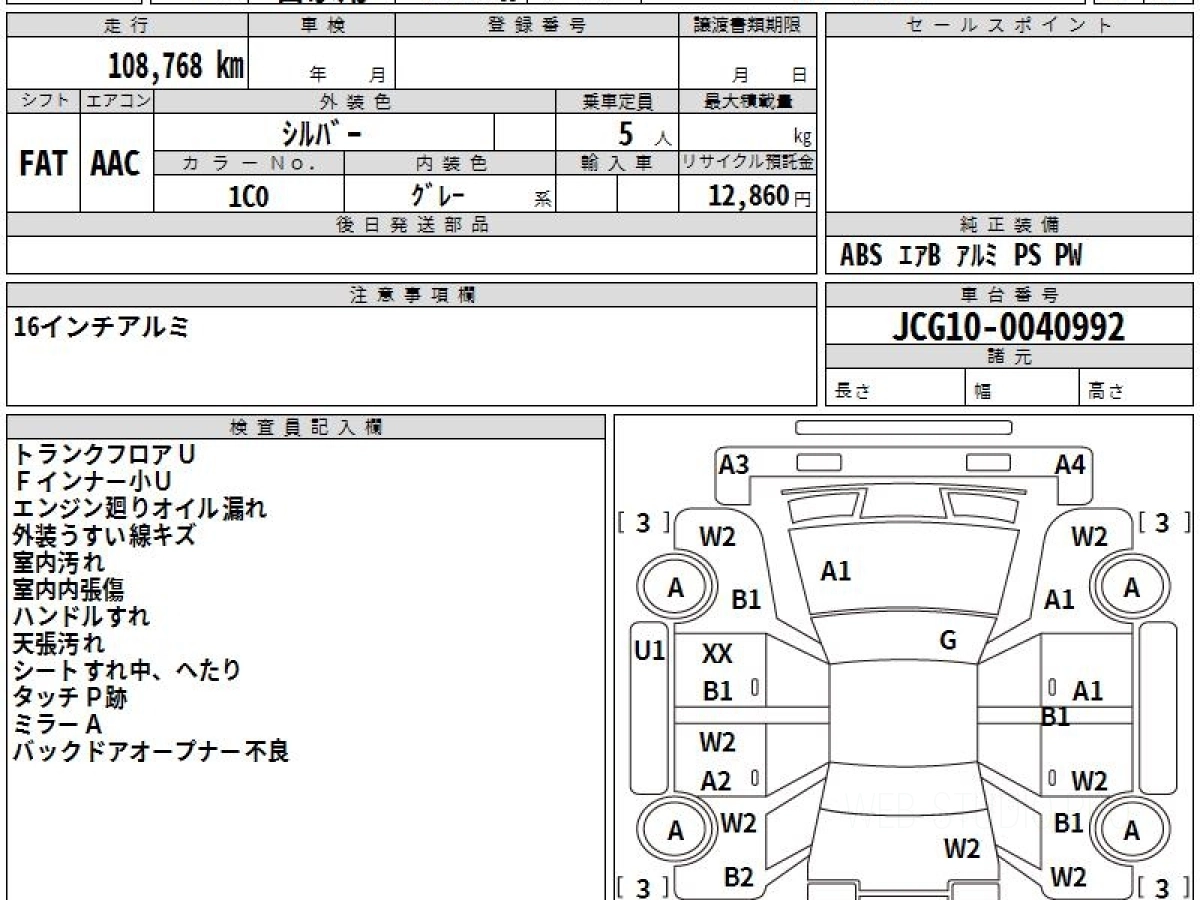Click the G mark on the windshield
The width and height of the screenshot is (1200, 900).
(949, 641)
